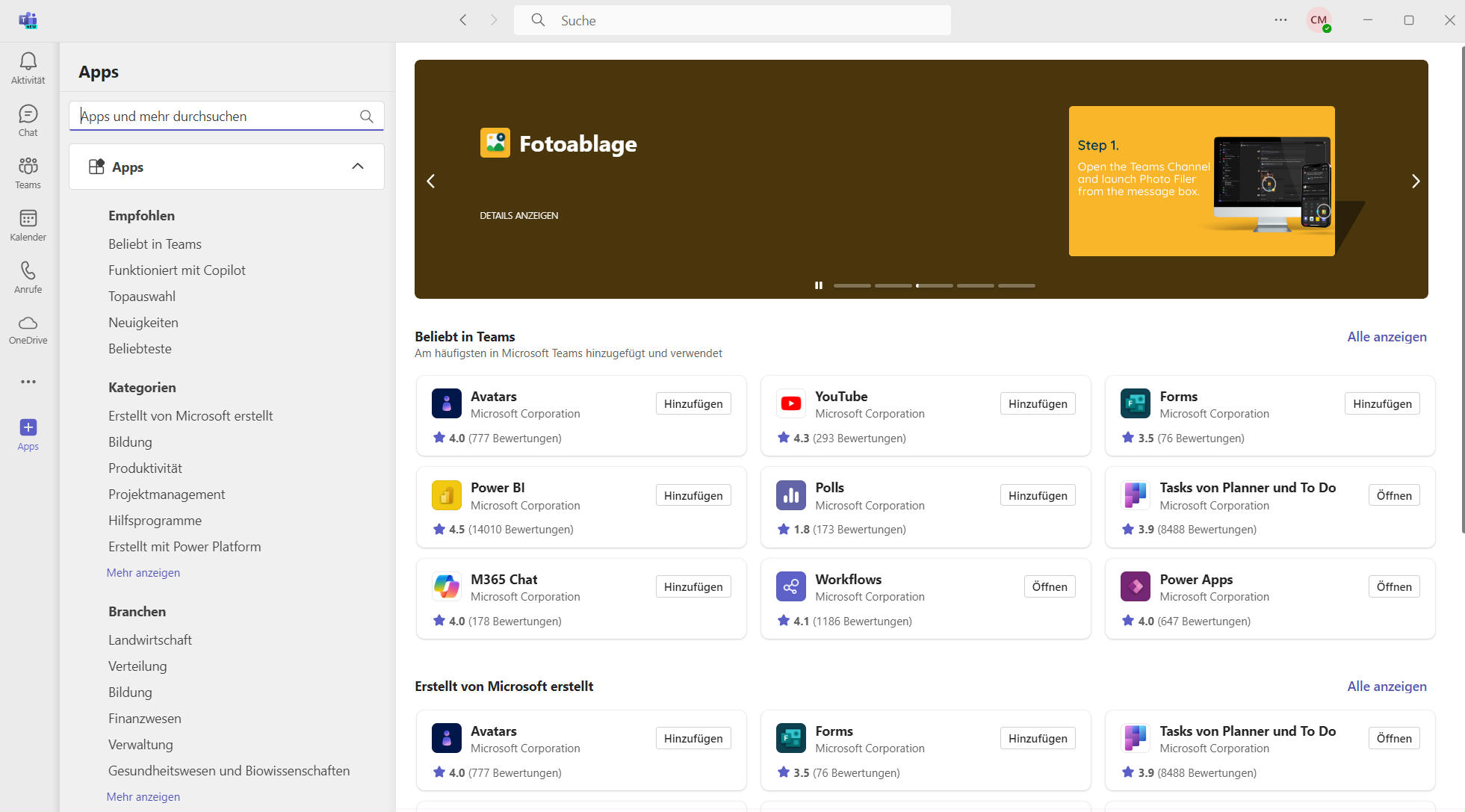Image resolution: width=1465 pixels, height=812 pixels.
Task: Jump to first carousel slide indicator
Action: [x=852, y=285]
